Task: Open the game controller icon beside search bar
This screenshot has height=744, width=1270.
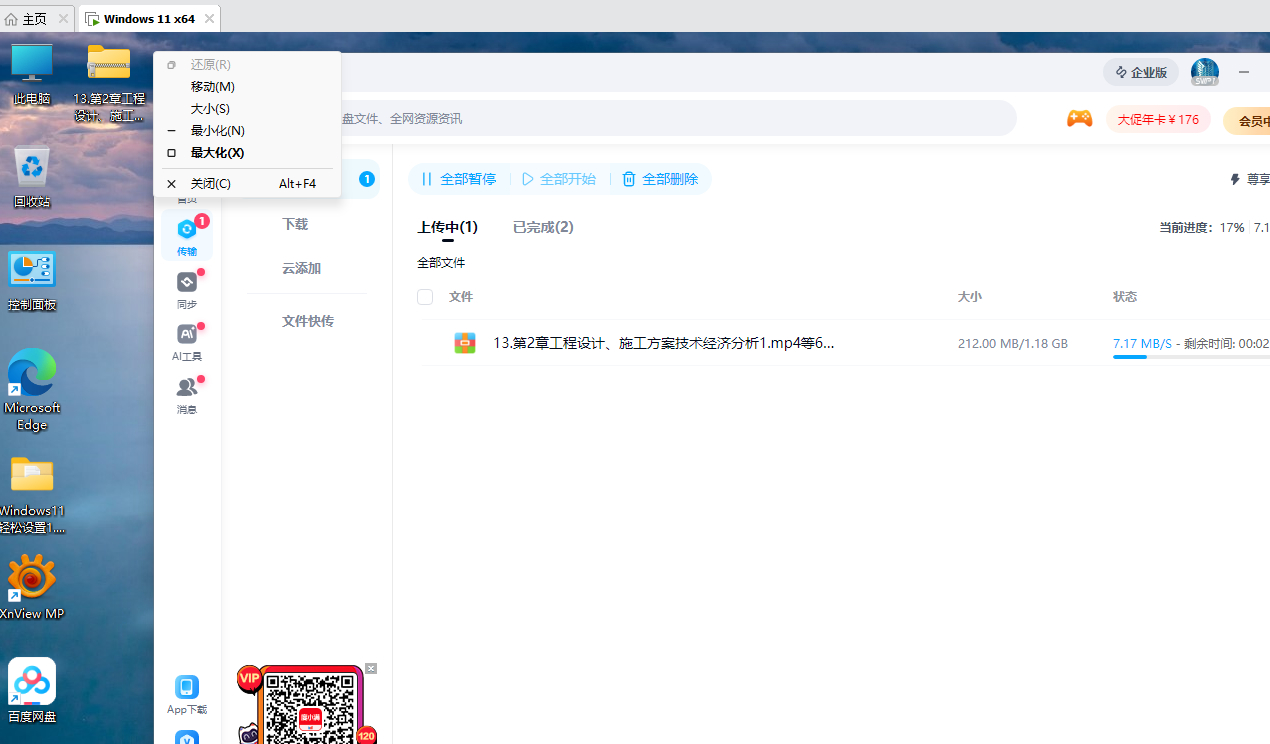Action: click(1079, 118)
